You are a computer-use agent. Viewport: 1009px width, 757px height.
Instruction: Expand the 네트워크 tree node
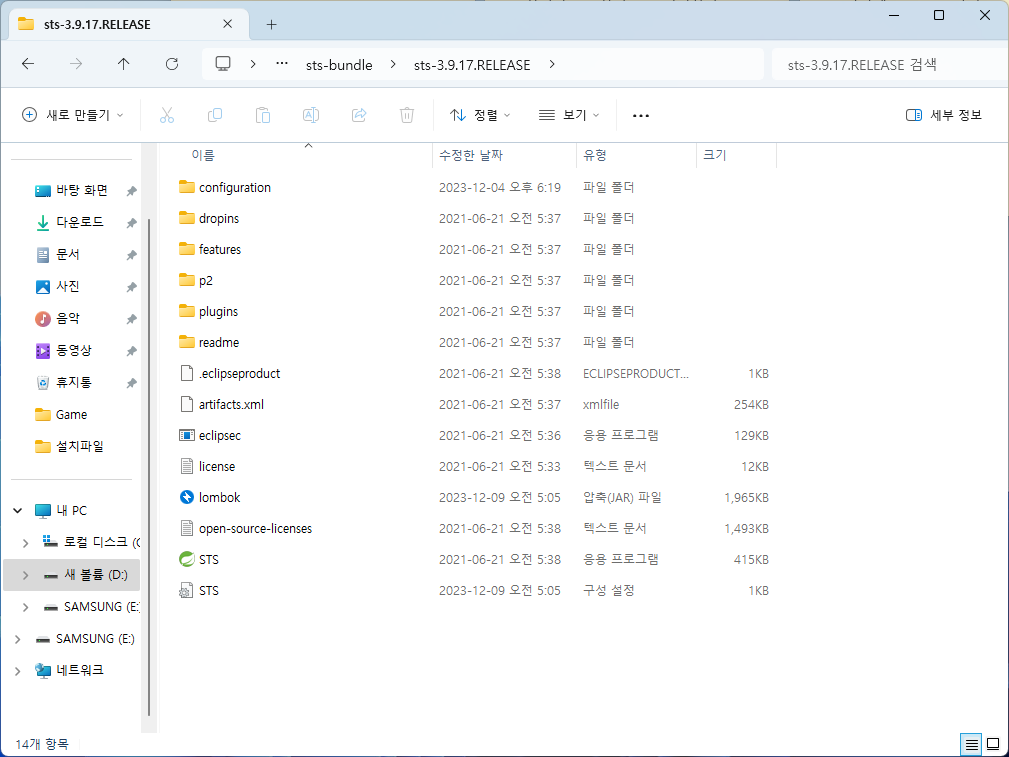[17, 671]
